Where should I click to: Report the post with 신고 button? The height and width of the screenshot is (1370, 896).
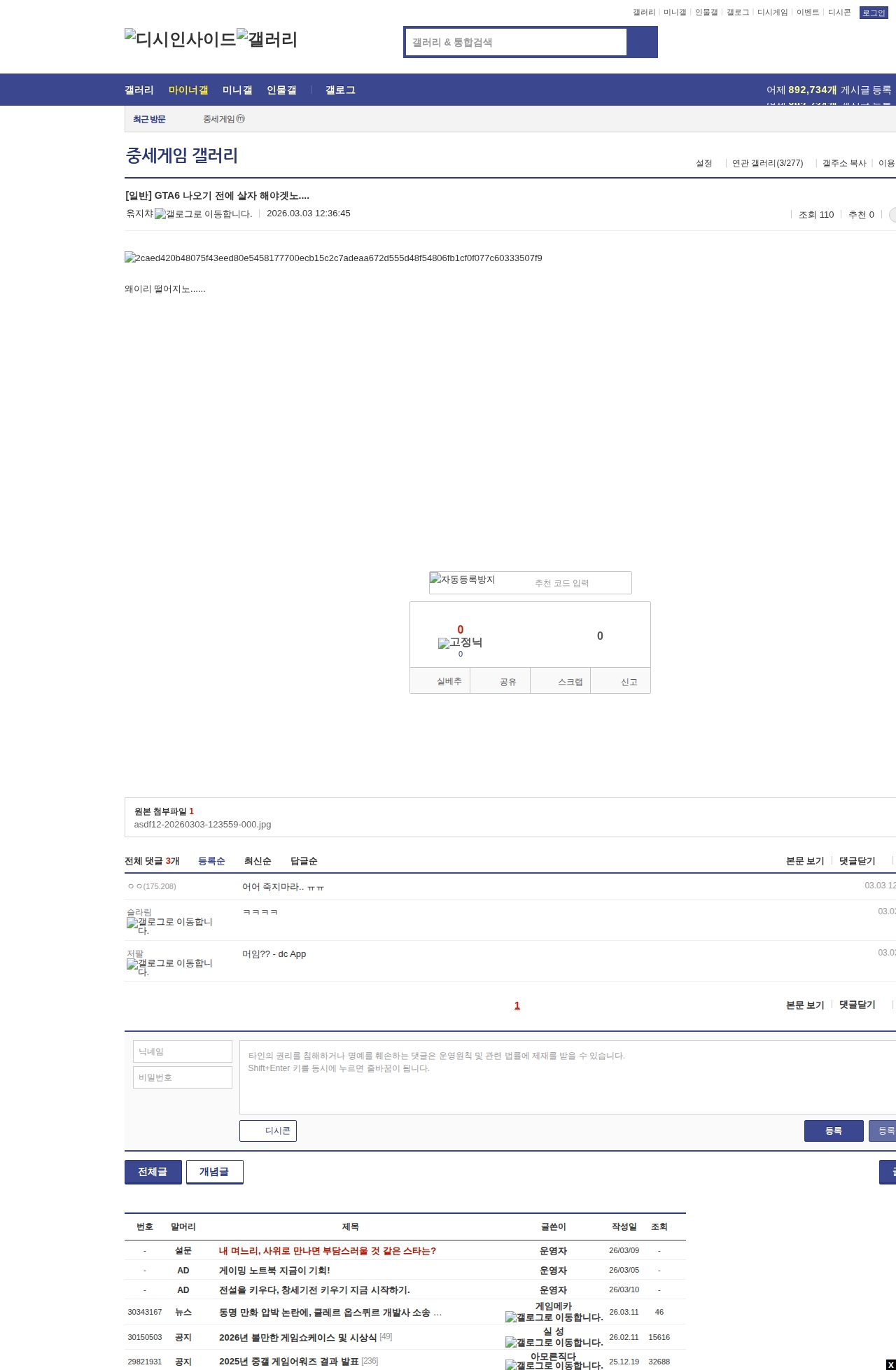pos(621,681)
